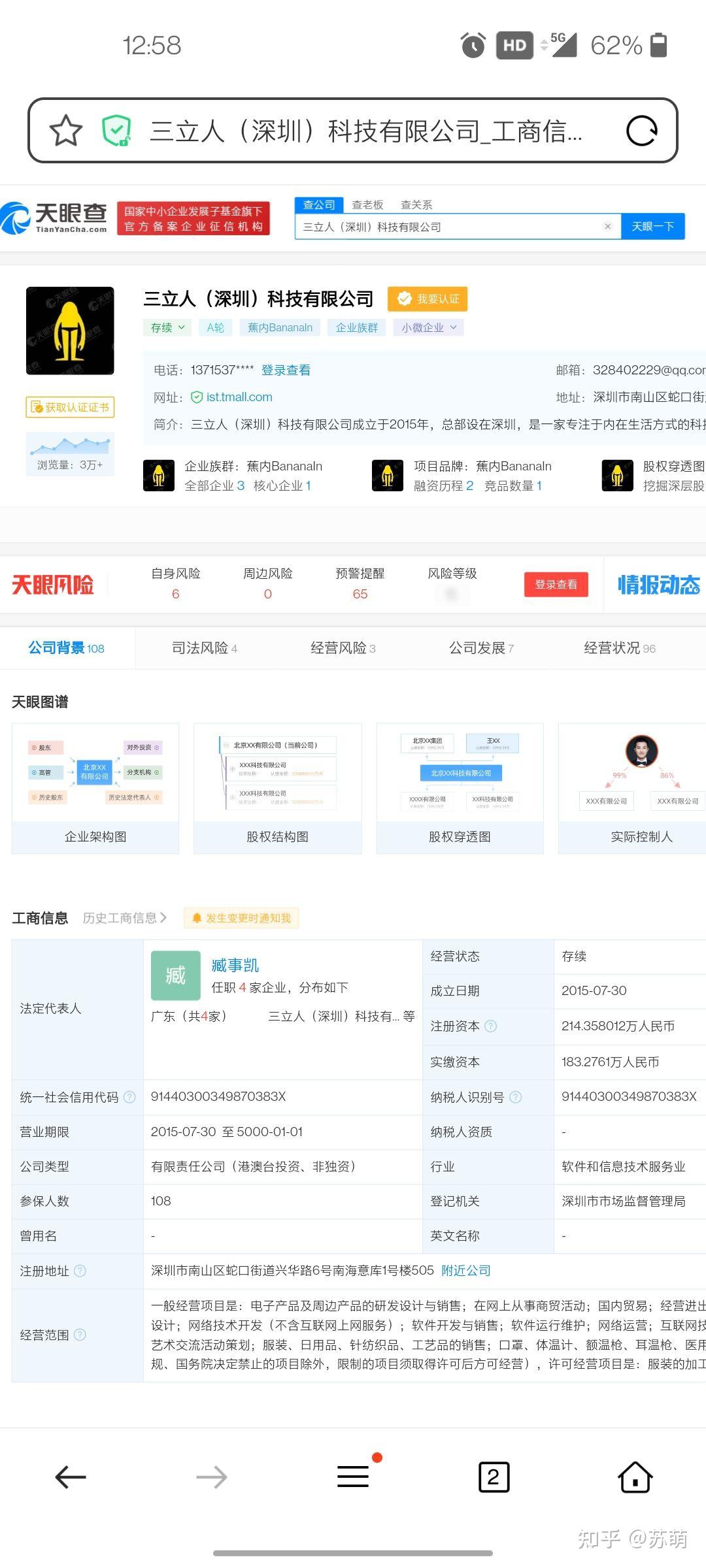Open the 企业架构图 thumbnail
The width and height of the screenshot is (706, 1568).
point(95,789)
